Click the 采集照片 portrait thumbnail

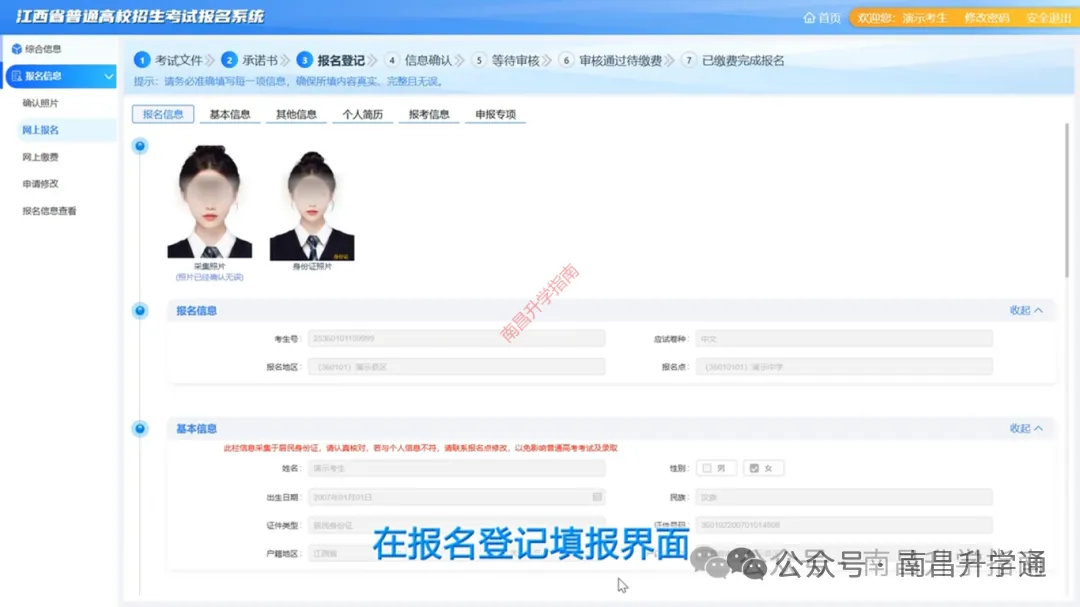click(209, 201)
